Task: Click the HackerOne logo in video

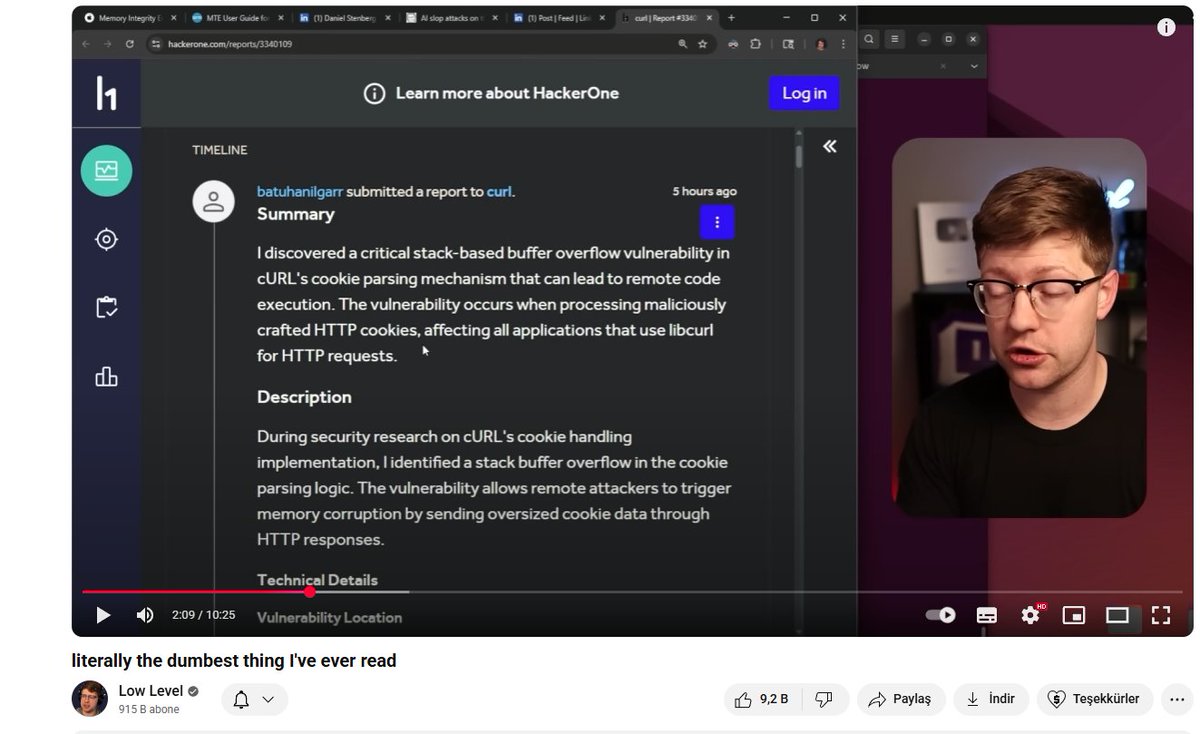Action: tap(106, 92)
